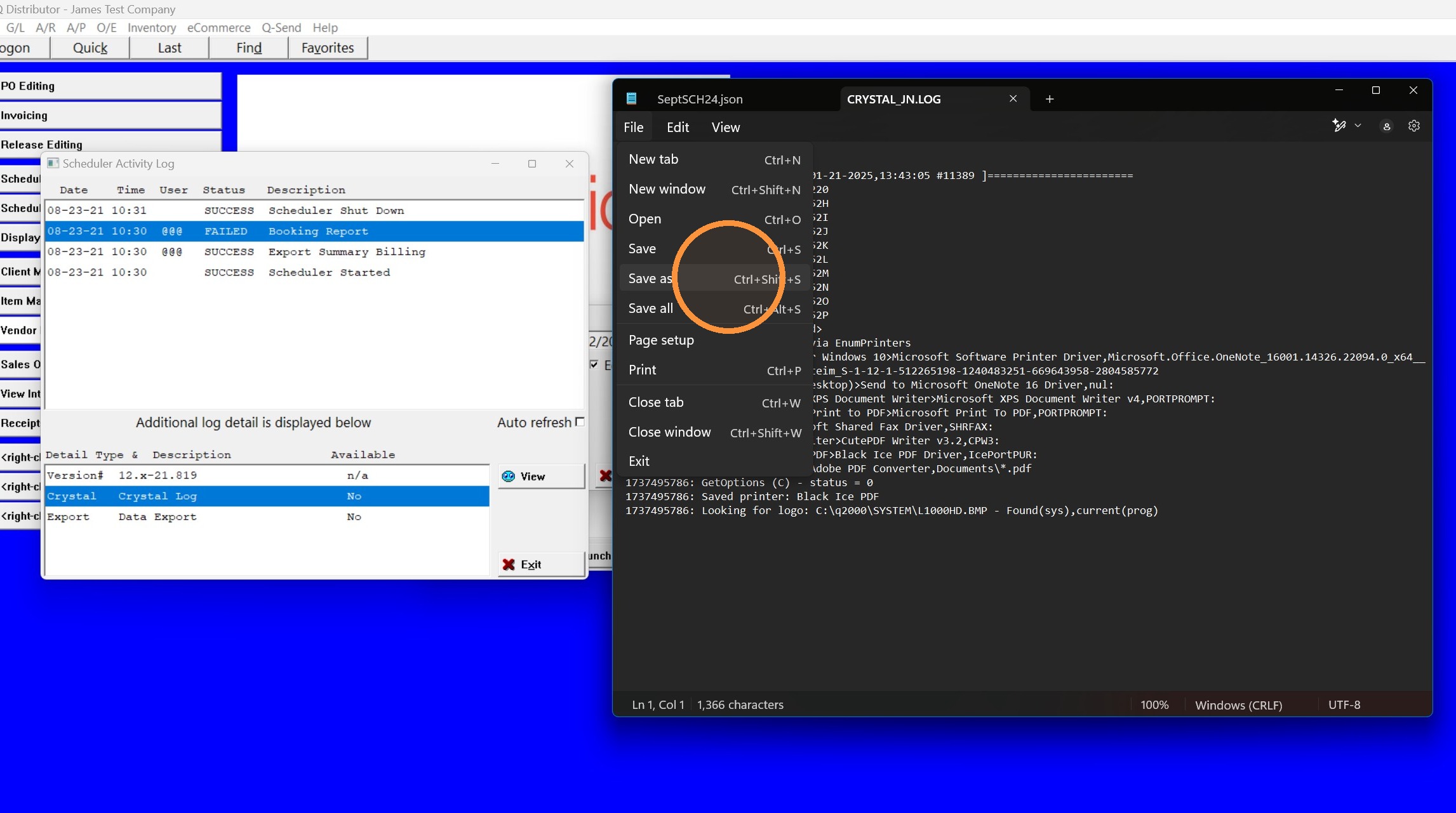The height and width of the screenshot is (813, 1456).
Task: Open the G/L menu
Action: pos(15,27)
